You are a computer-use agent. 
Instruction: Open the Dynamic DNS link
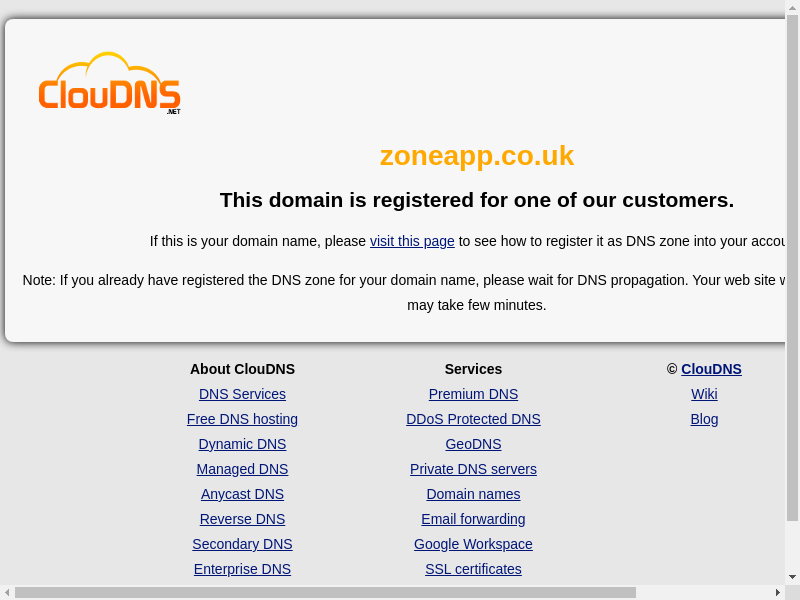point(242,444)
